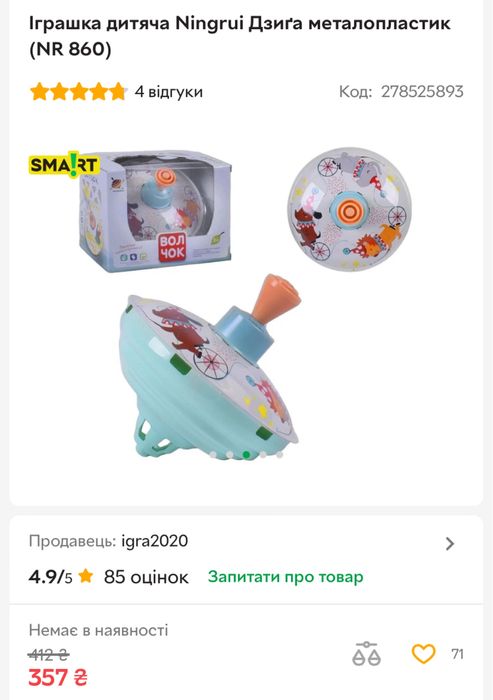Expand seller details with right chevron

click(x=450, y=543)
